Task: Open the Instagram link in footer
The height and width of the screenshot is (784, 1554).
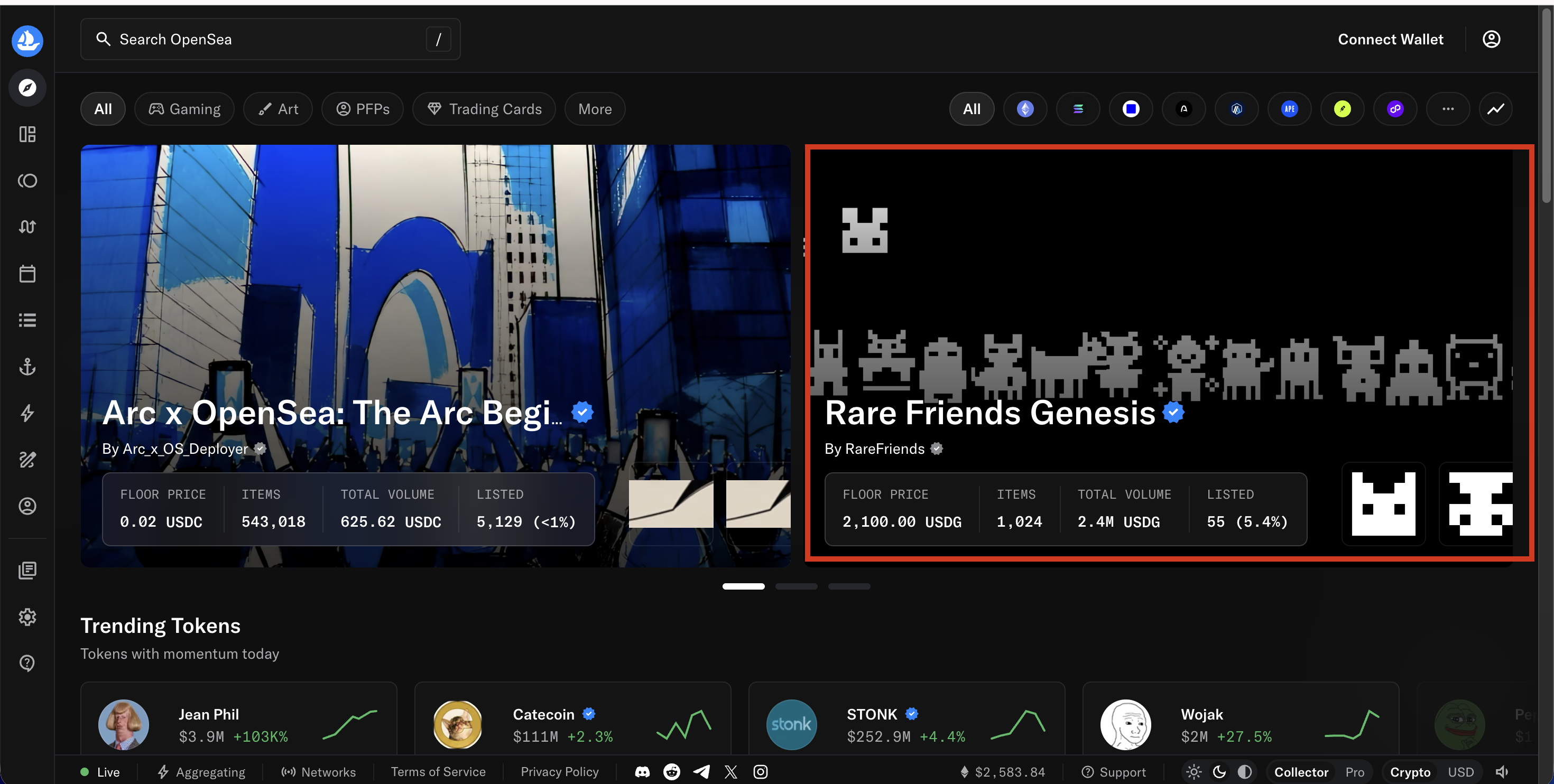Action: click(760, 772)
